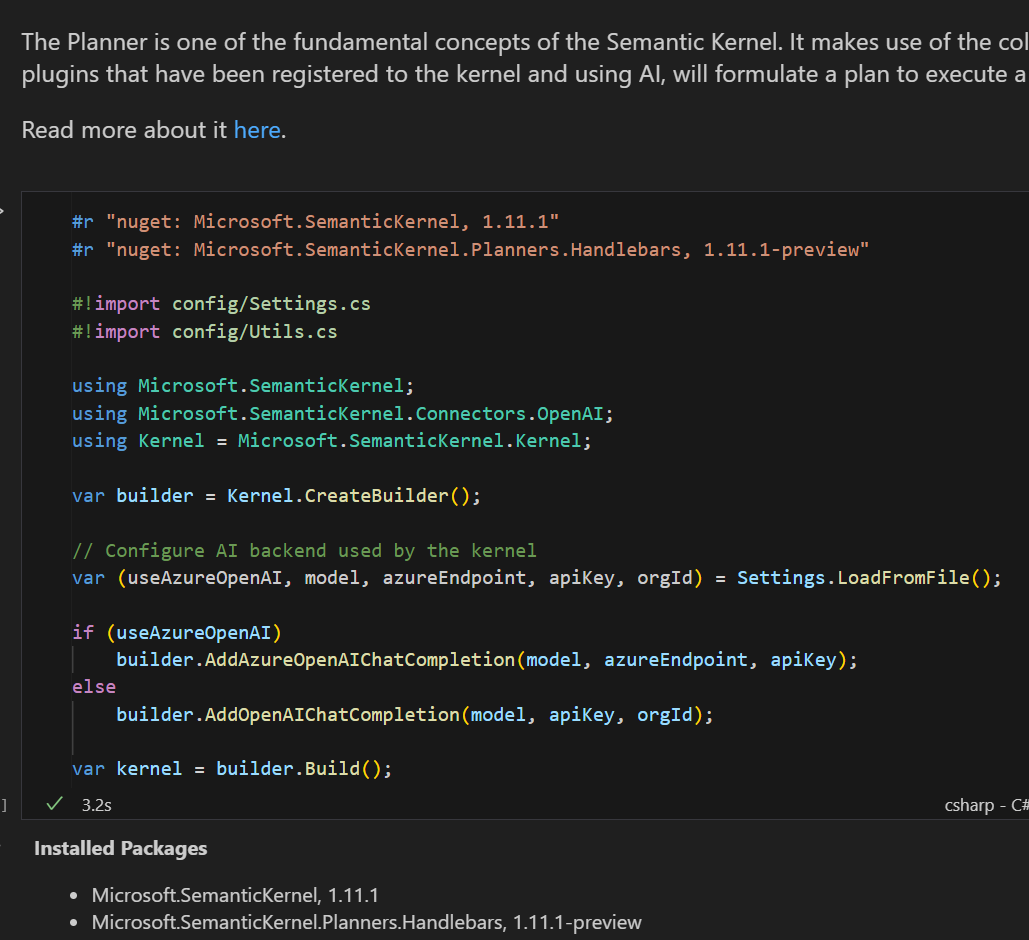Click the '#!import config/Settings.cs' line

pos(221,304)
